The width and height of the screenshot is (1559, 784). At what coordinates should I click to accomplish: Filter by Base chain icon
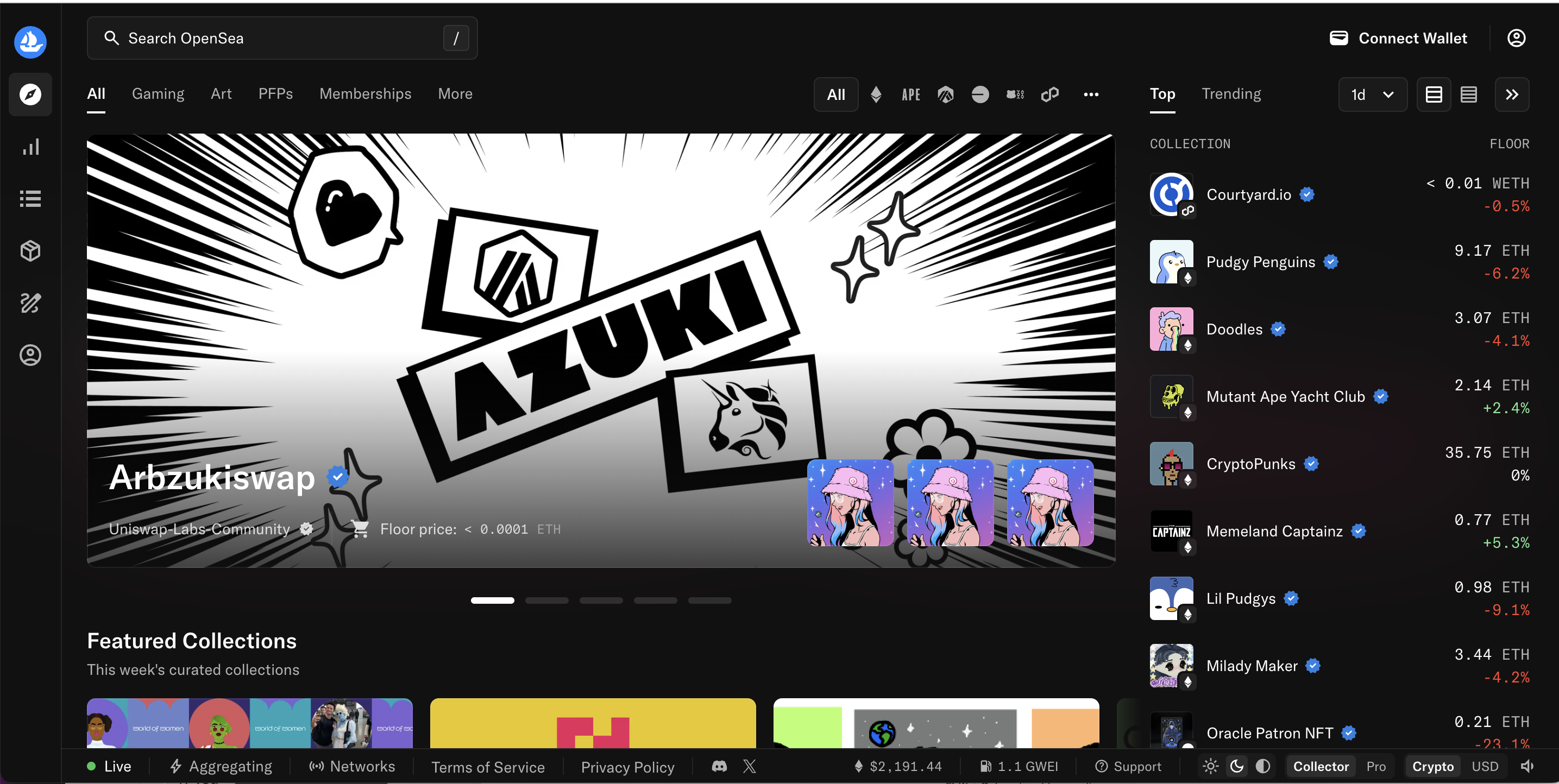980,94
